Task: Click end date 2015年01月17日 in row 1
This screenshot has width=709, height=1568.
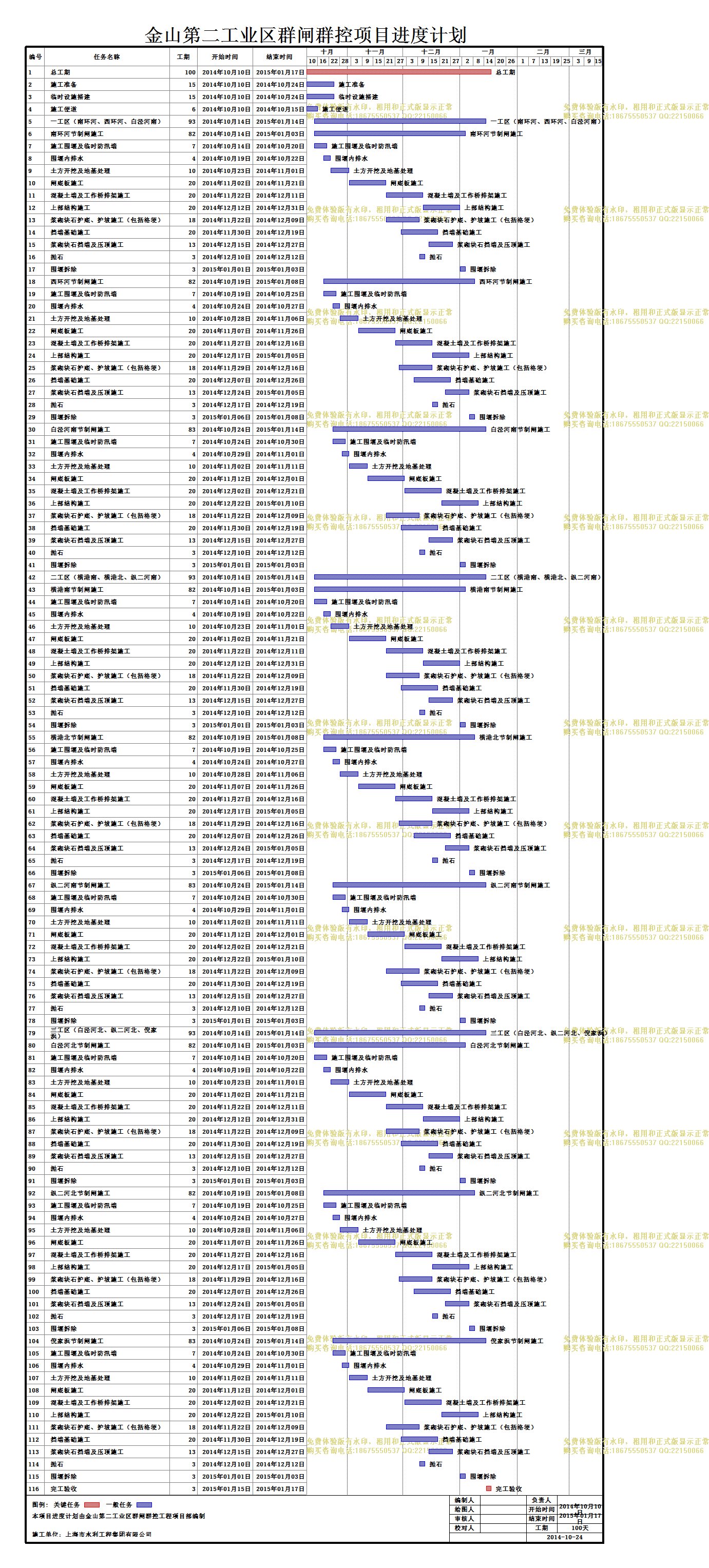Action: [x=280, y=72]
